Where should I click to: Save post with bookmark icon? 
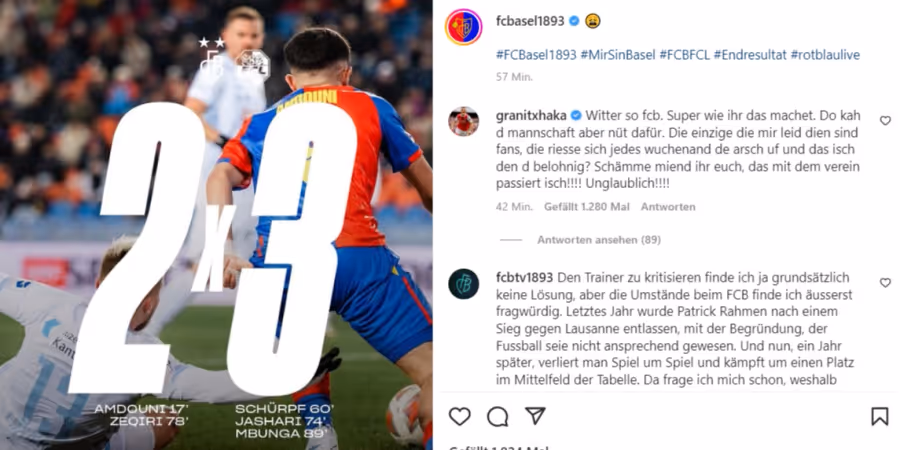[879, 416]
